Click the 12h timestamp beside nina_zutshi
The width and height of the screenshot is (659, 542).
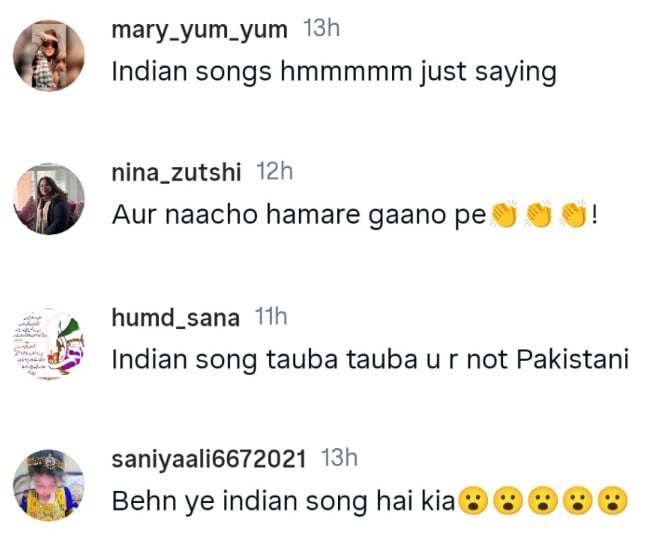coord(275,172)
